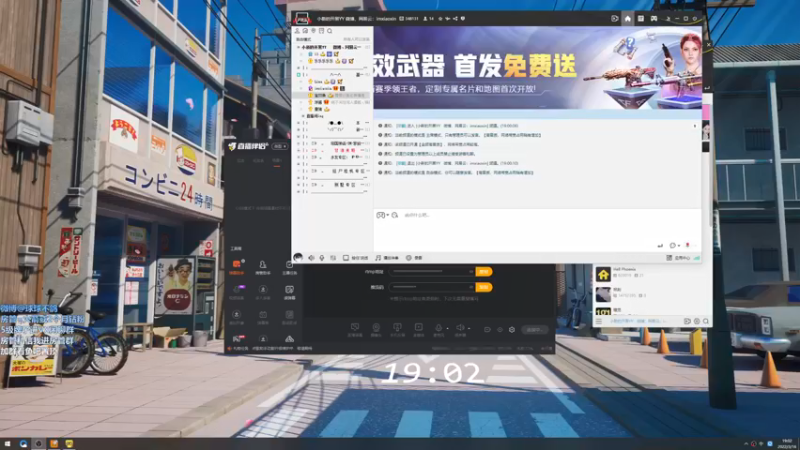The width and height of the screenshot is (800, 450).
Task: Close the banner ad with X button
Action: click(708, 45)
